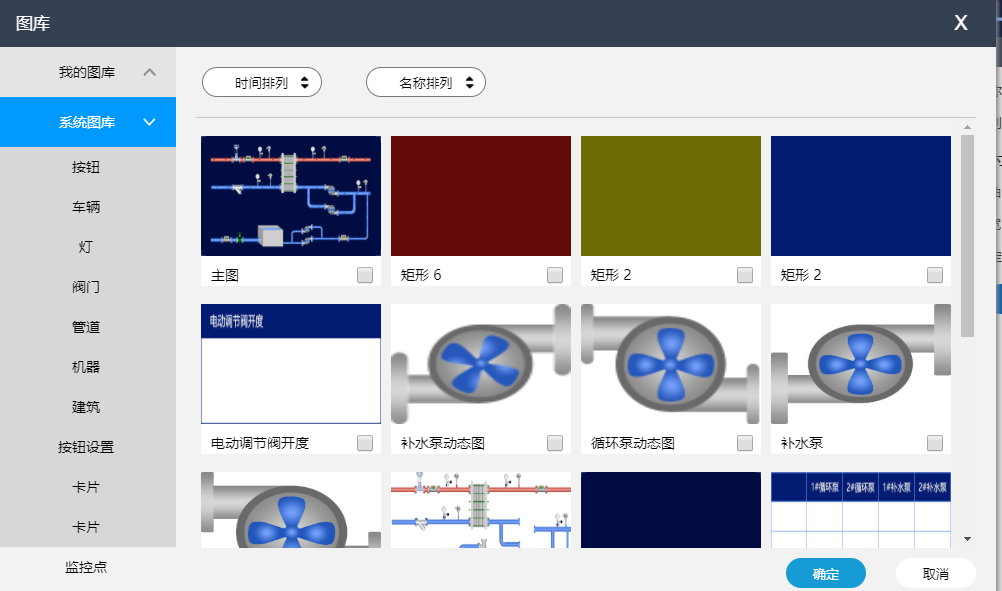This screenshot has height=591, width=1002.
Task: Click the 主图 thumbnail
Action: tap(290, 195)
